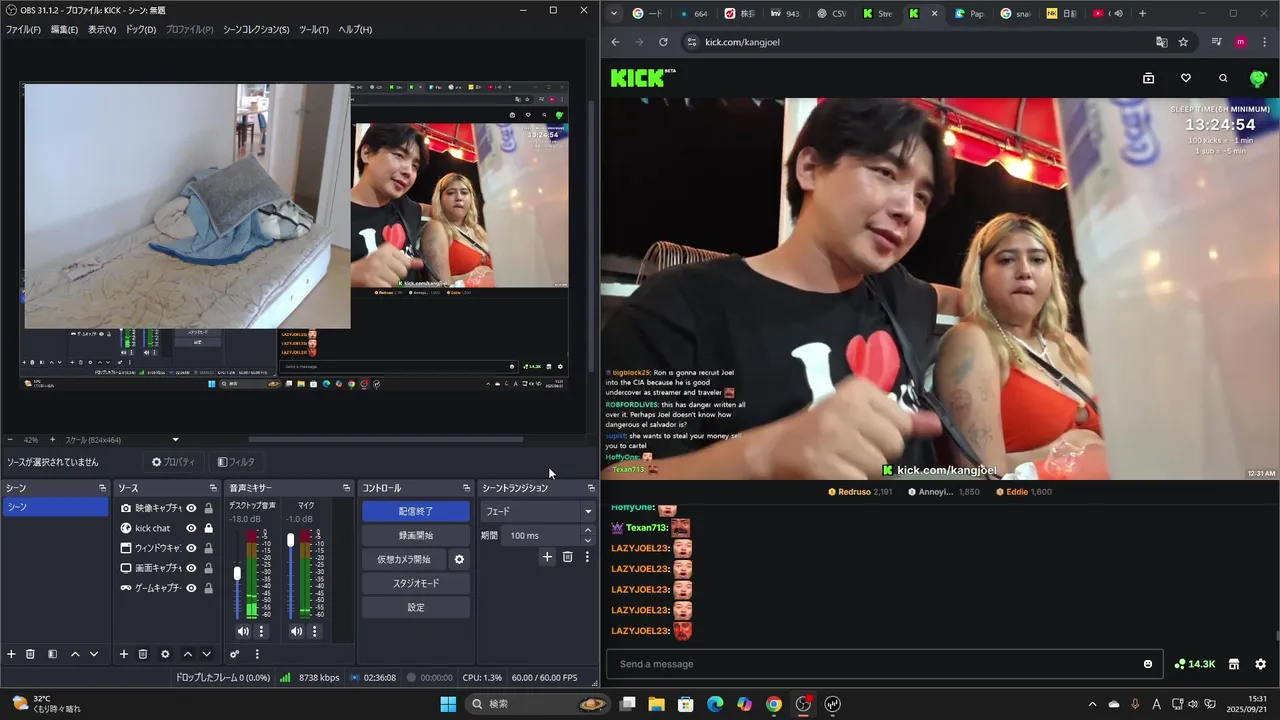Viewport: 1280px width, 720px height.
Task: Click the 録画開始 start recording button
Action: [x=416, y=536]
